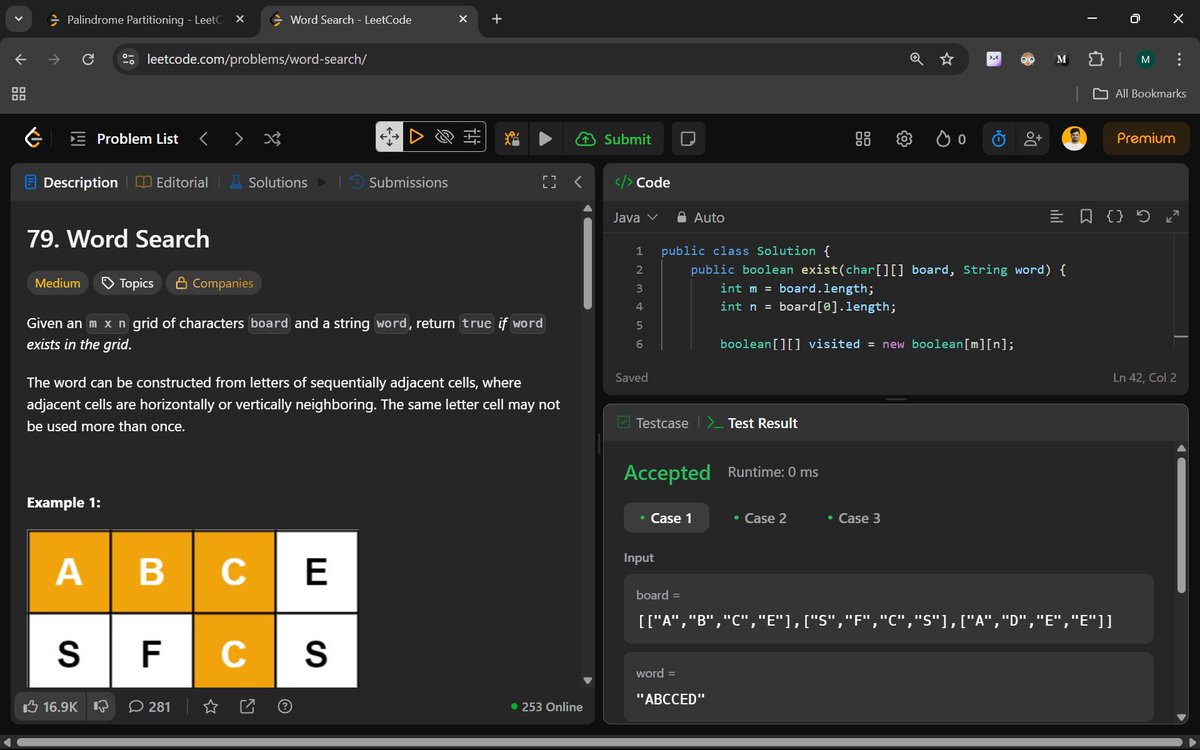Like the problem with thumbs-up 16.9K
The height and width of the screenshot is (750, 1200).
[x=49, y=706]
